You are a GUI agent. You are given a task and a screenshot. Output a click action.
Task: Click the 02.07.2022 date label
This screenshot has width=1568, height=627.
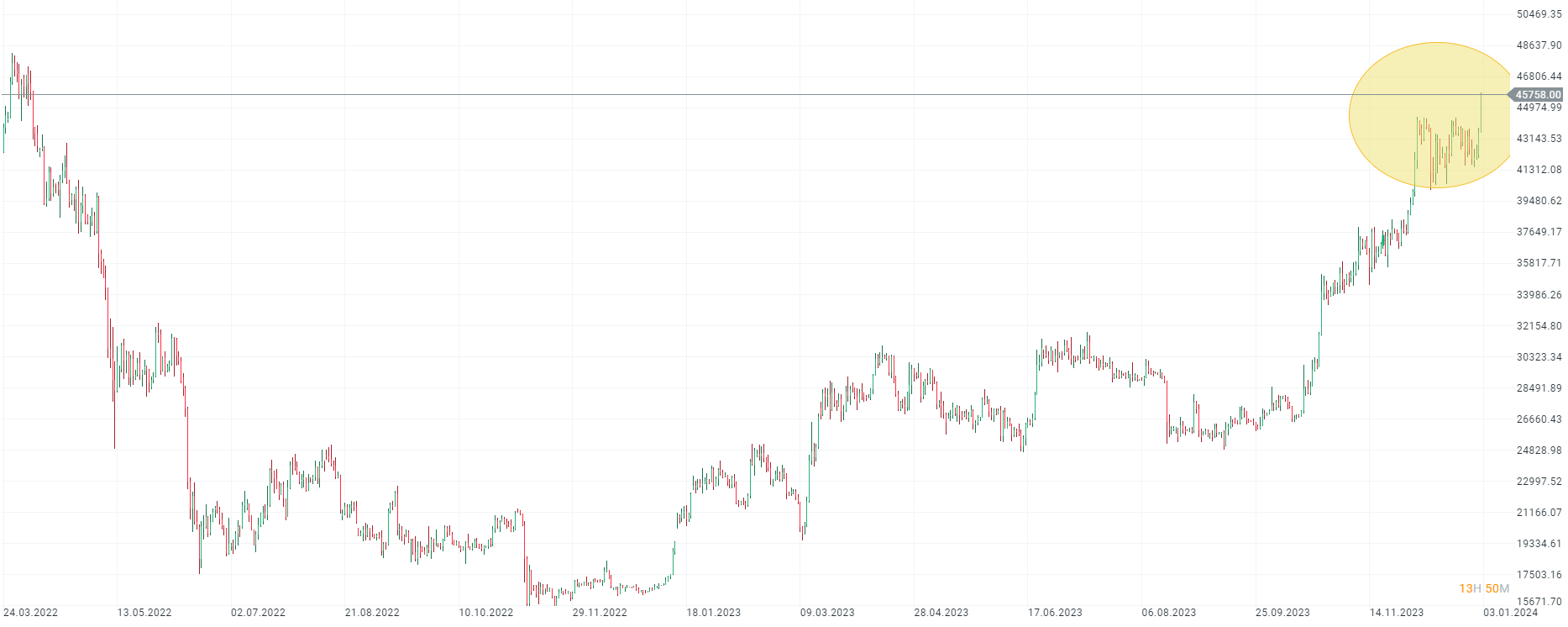(x=258, y=613)
